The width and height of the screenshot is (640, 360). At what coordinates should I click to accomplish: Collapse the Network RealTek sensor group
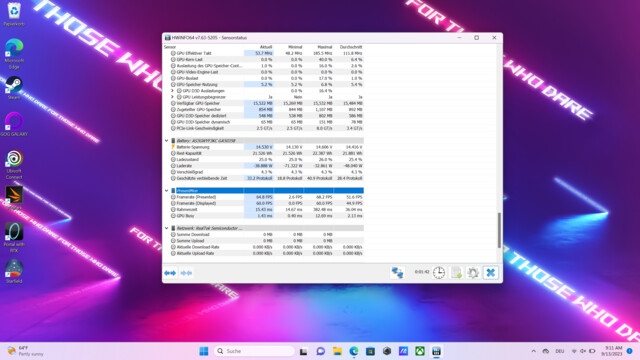(x=167, y=228)
